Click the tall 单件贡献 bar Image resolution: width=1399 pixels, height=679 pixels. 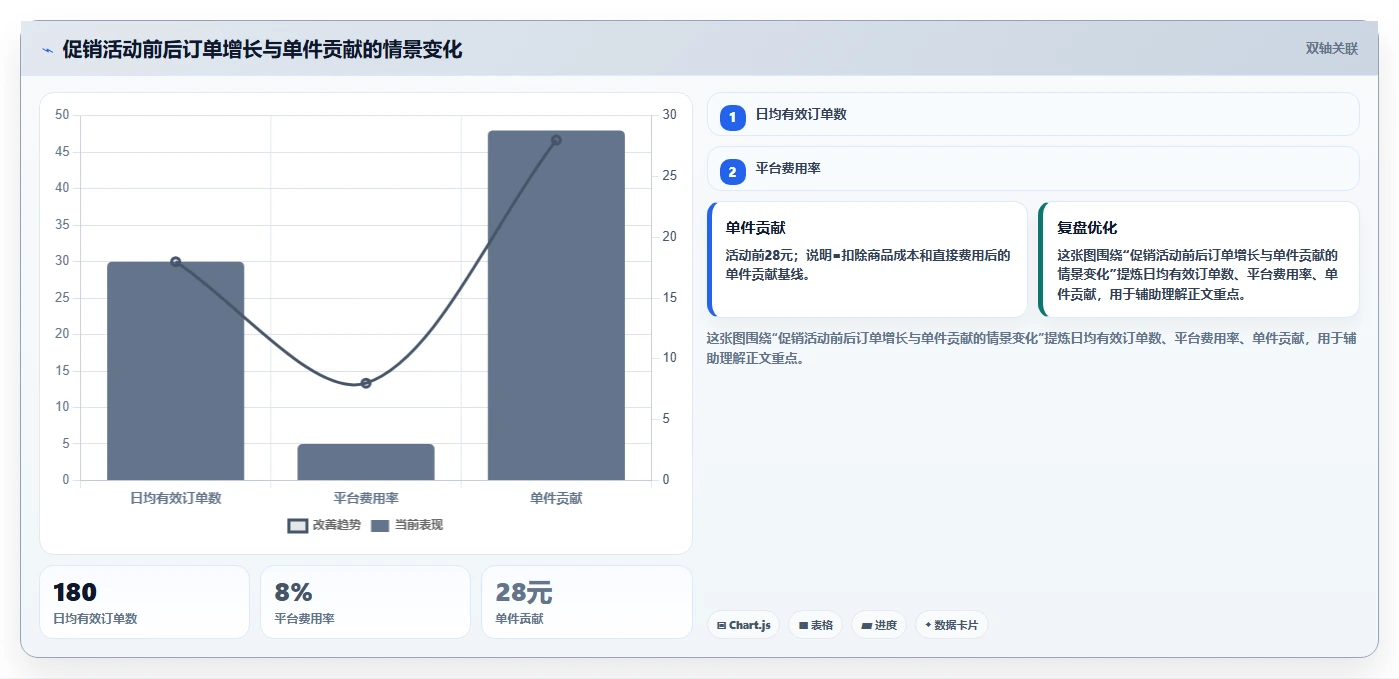tap(556, 305)
